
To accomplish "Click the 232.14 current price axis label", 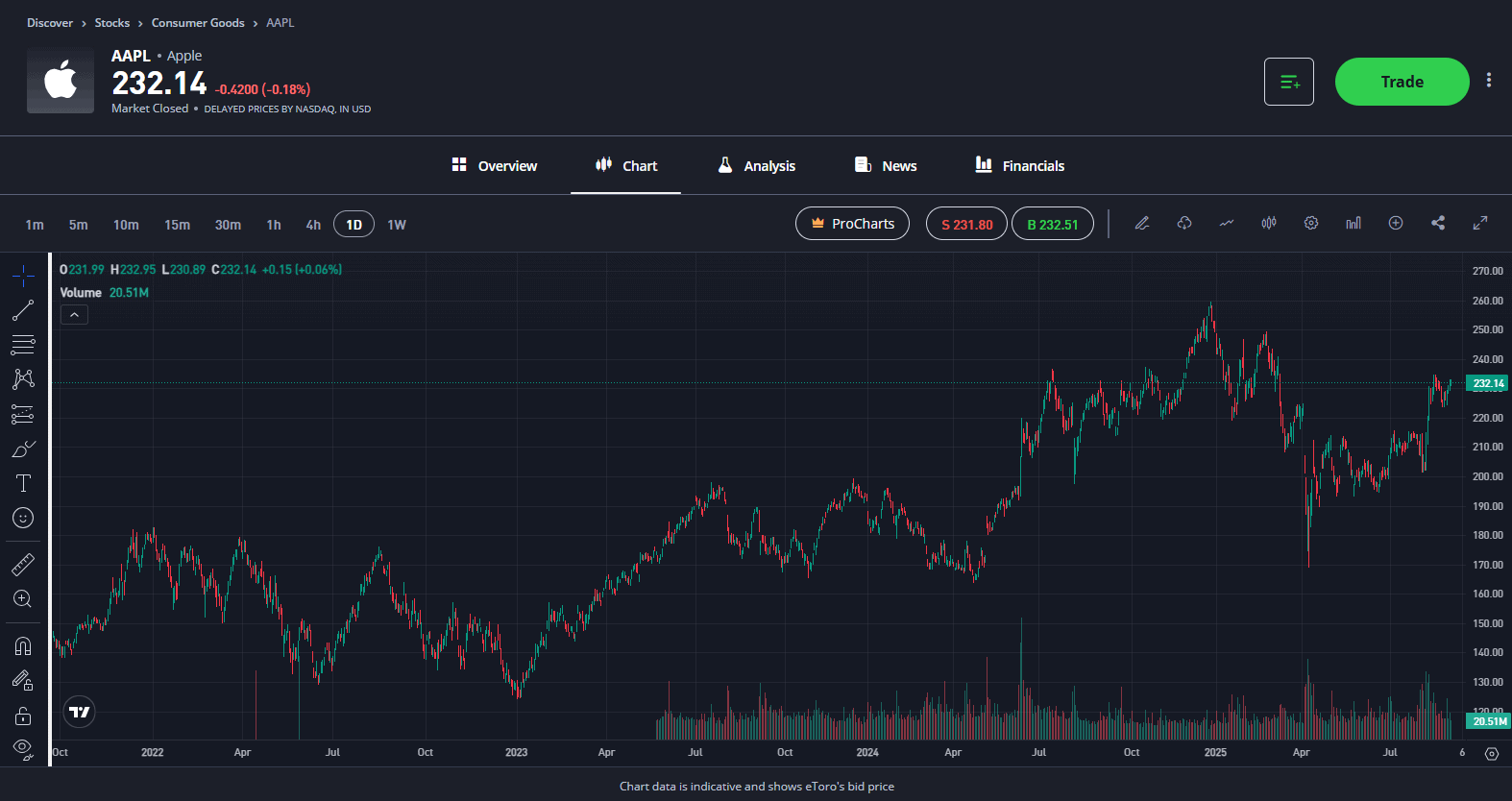I will coord(1488,383).
